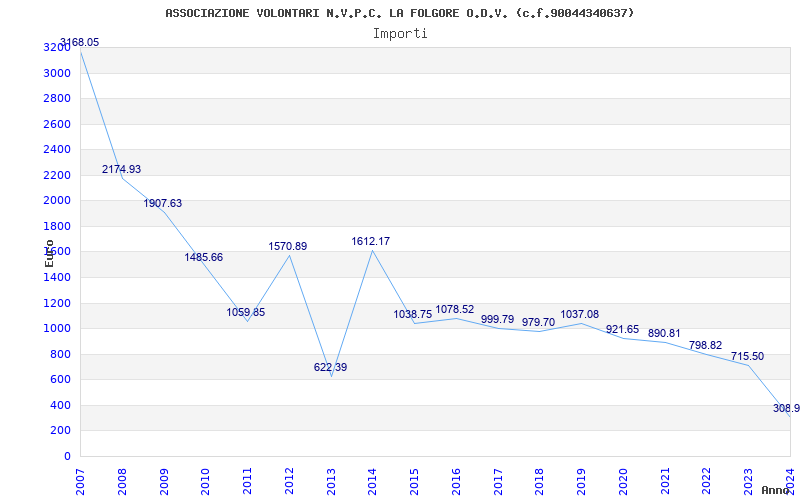Click the 2174.93 value label
Viewport: 800px width, 500px height.
tap(121, 169)
